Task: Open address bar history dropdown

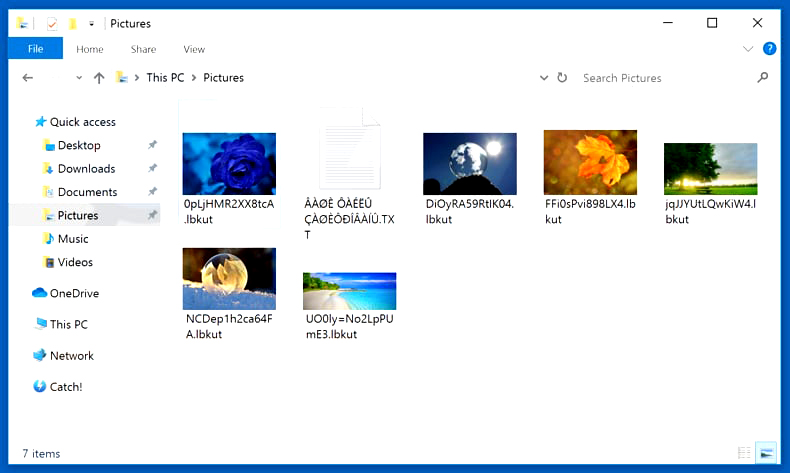Action: tap(544, 78)
